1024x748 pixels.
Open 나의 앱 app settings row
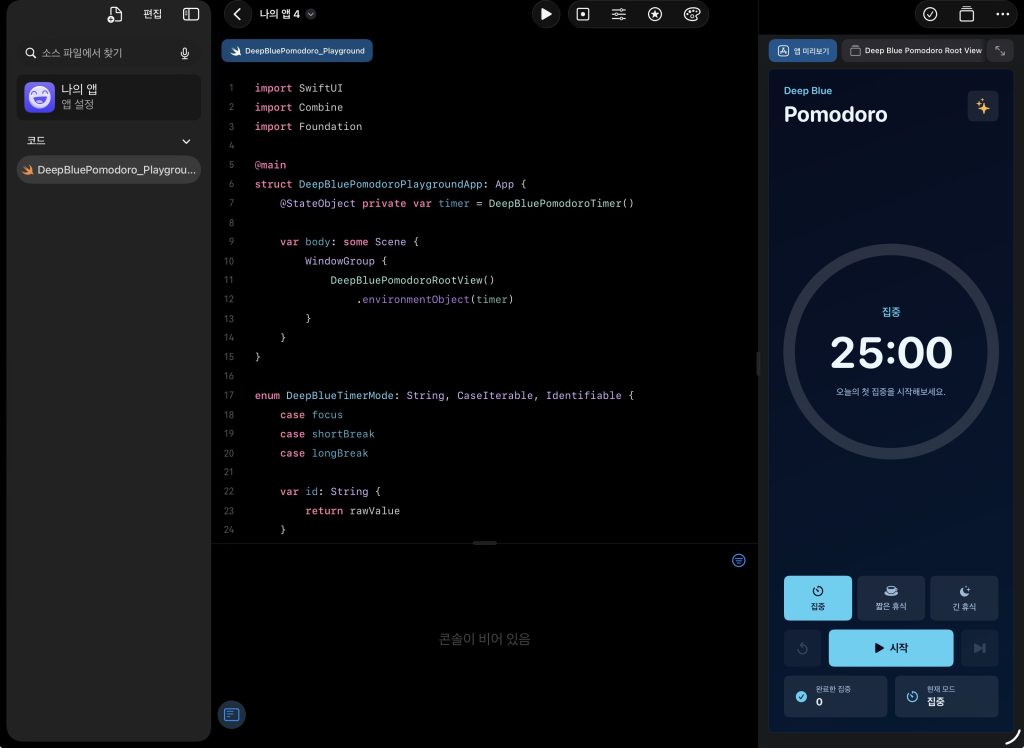coord(108,97)
